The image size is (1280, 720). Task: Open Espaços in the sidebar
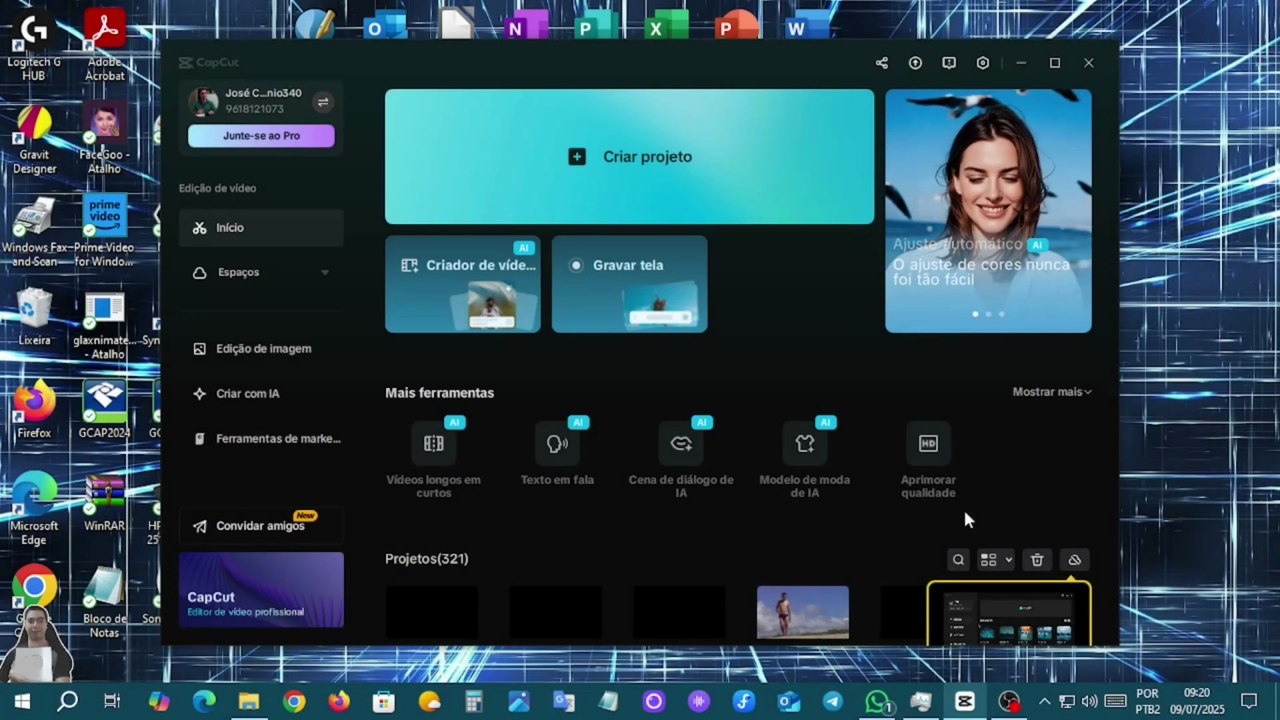pos(261,272)
